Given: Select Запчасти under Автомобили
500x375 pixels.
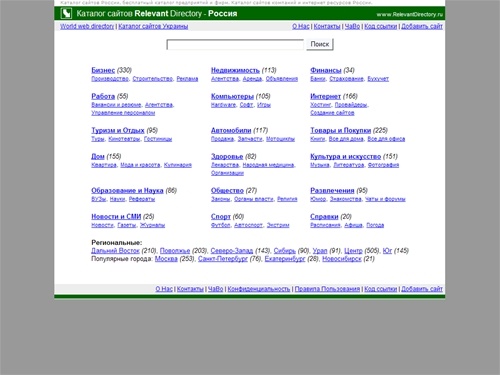Looking at the screenshot, I should (250, 139).
